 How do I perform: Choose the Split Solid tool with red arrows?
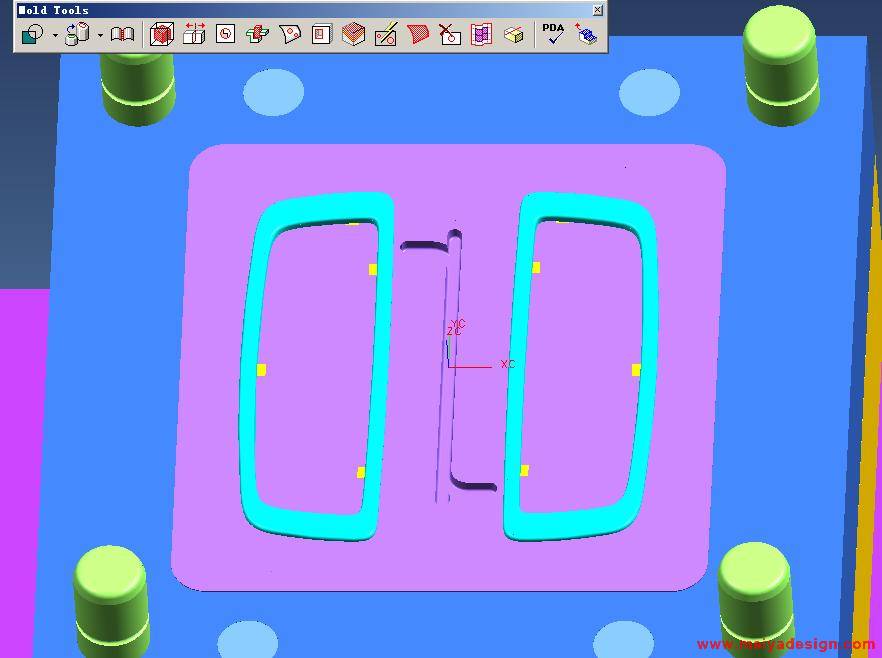click(x=194, y=35)
